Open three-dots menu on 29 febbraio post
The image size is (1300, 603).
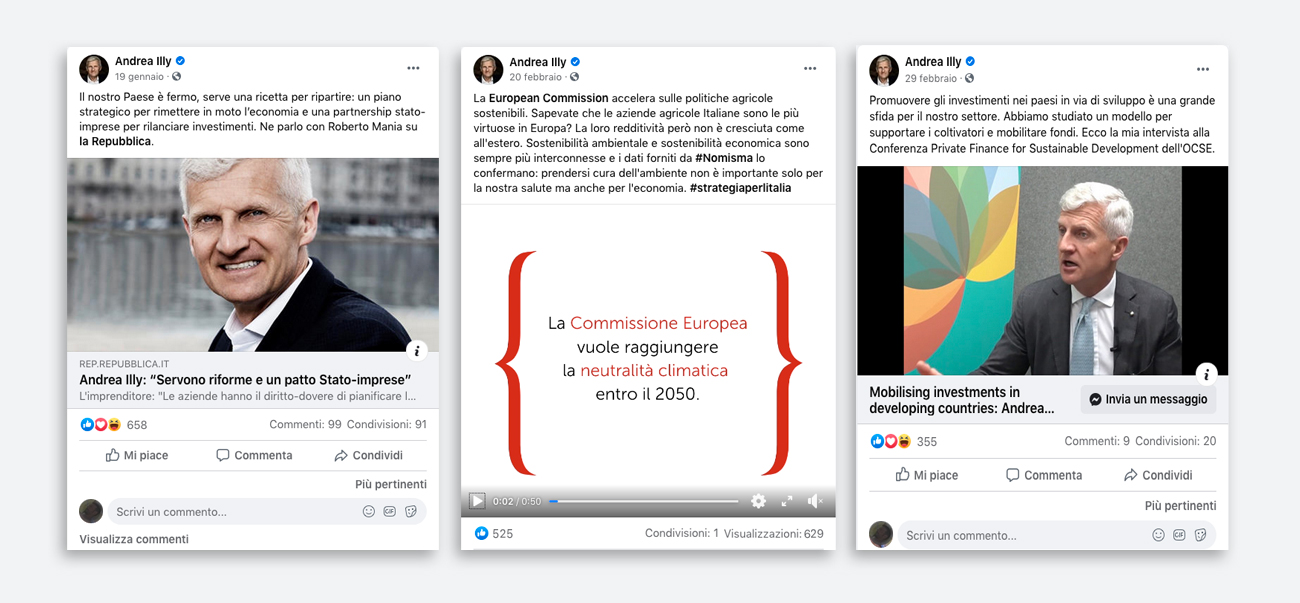1203,69
